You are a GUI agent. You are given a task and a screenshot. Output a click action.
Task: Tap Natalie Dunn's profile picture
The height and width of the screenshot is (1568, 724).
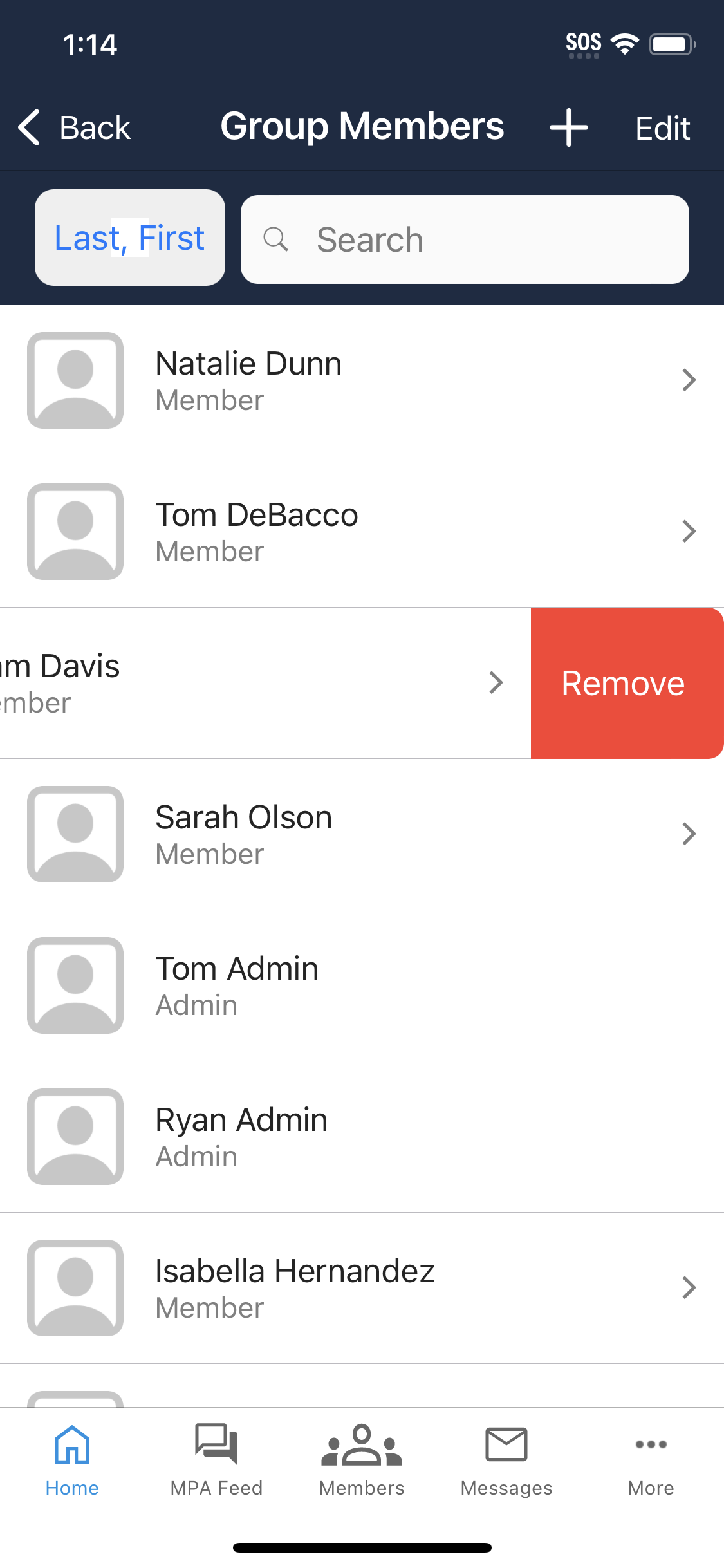point(75,380)
